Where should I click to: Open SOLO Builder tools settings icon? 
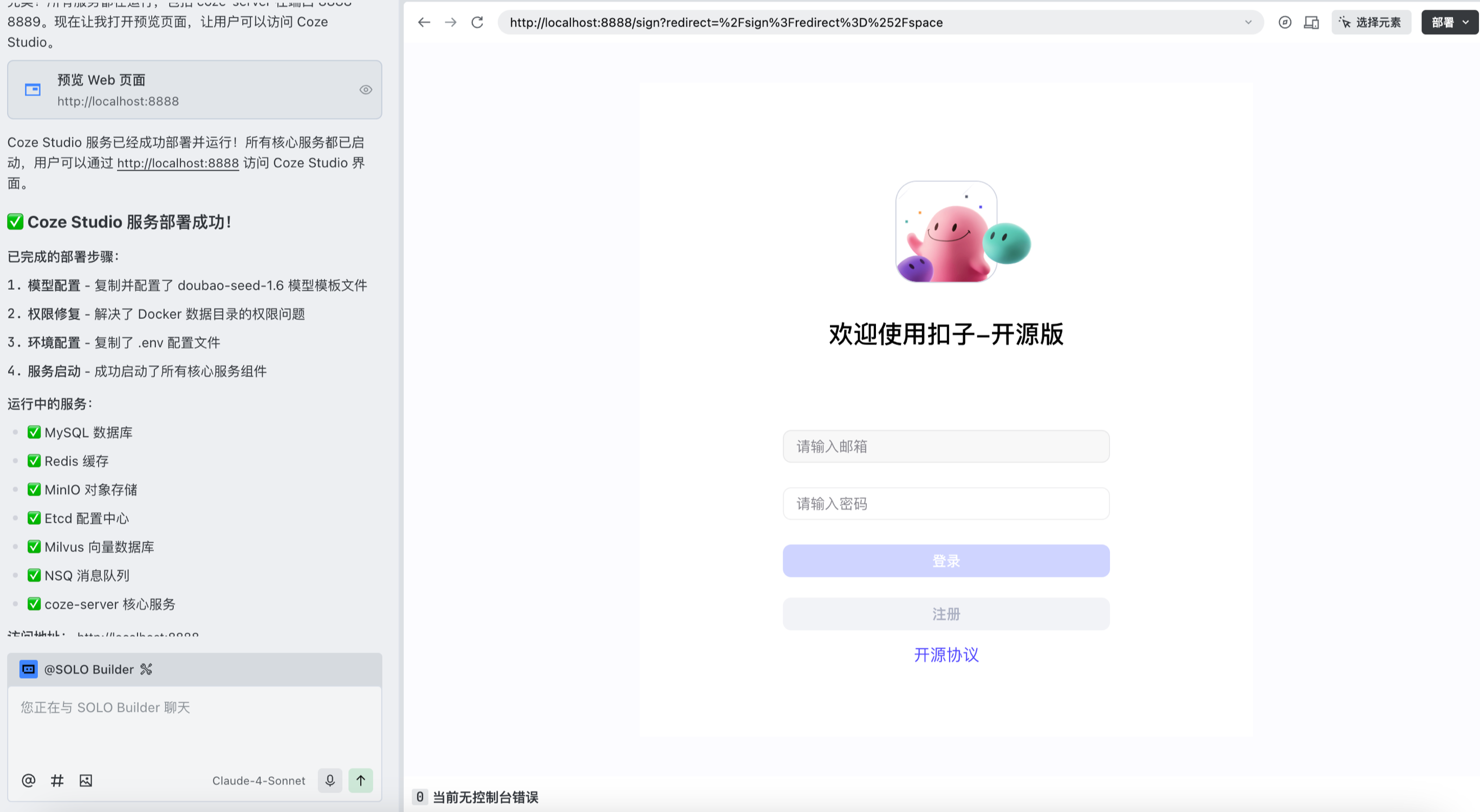point(146,670)
